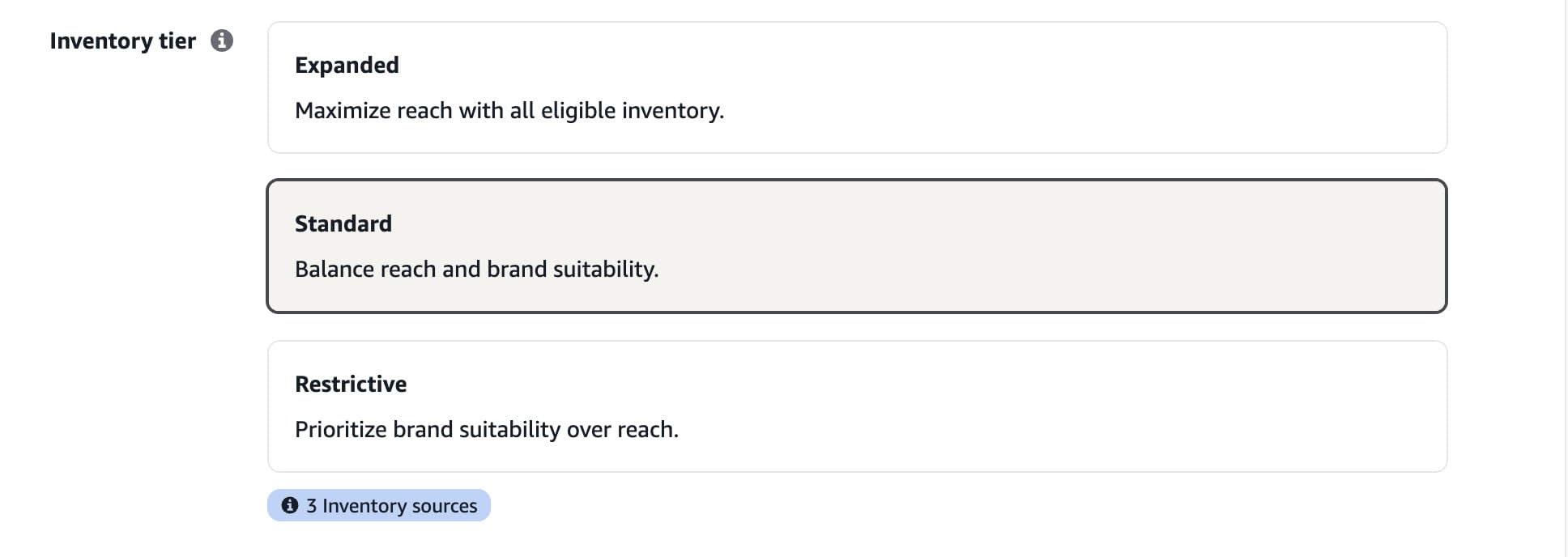Click the 'Balance reach and brand suitability' text
The image size is (1568, 557).
[x=478, y=269]
